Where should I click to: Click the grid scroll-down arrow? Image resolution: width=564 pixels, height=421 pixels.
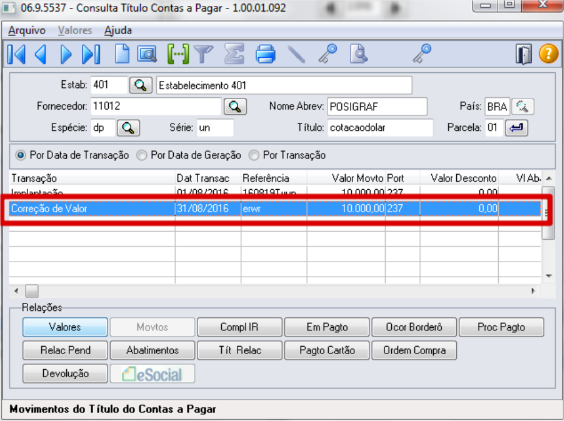coord(549,276)
